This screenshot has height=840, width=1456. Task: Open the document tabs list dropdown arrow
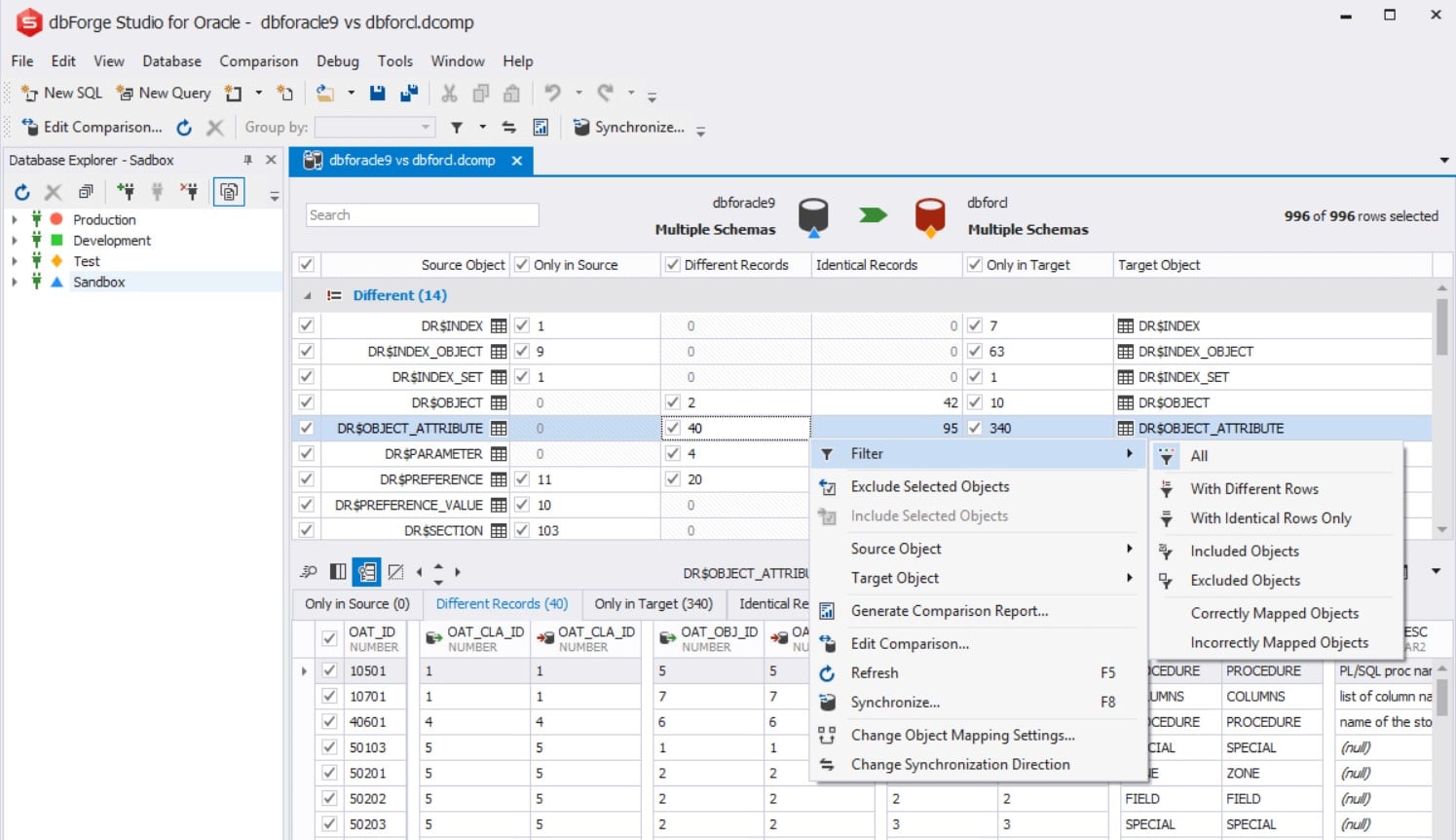pos(1443,160)
